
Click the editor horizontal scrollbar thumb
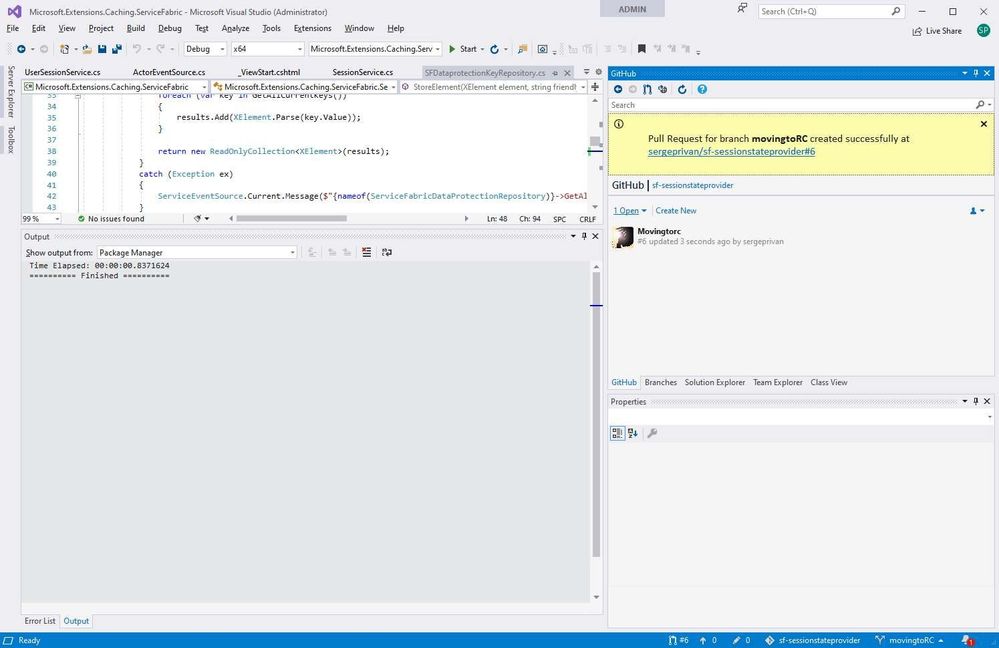click(x=291, y=219)
